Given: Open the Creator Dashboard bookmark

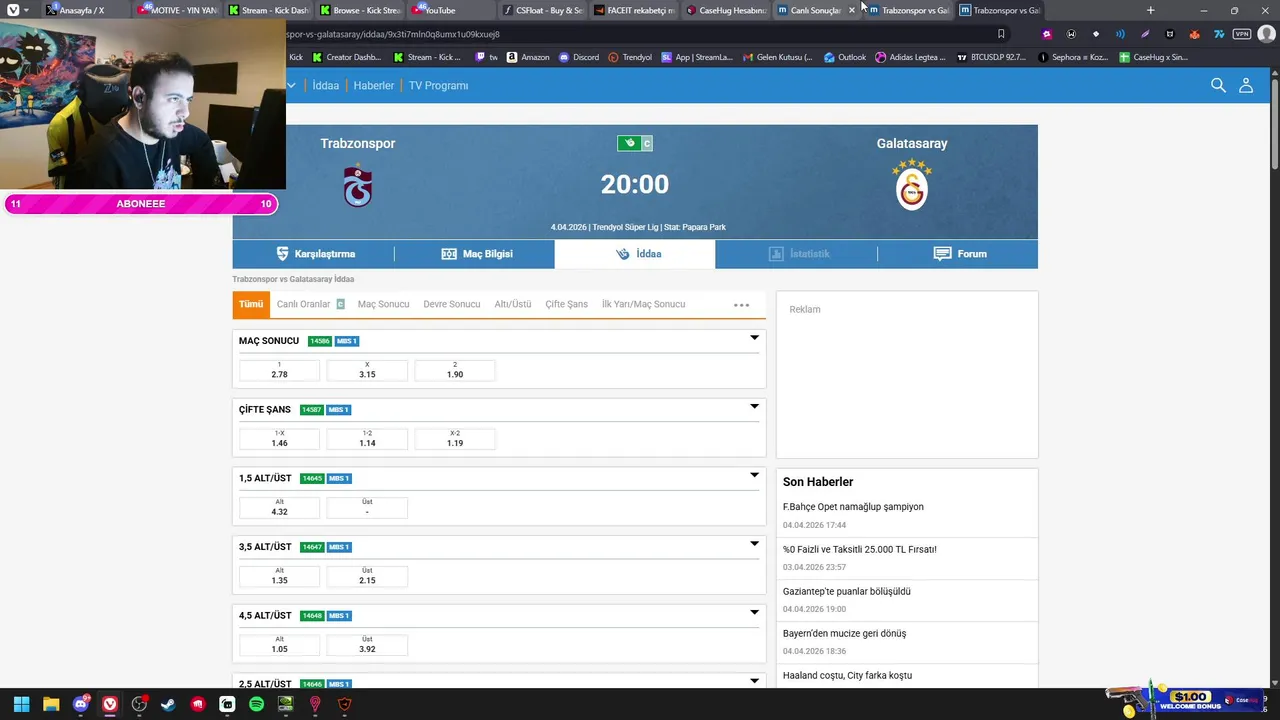Looking at the screenshot, I should [x=347, y=57].
